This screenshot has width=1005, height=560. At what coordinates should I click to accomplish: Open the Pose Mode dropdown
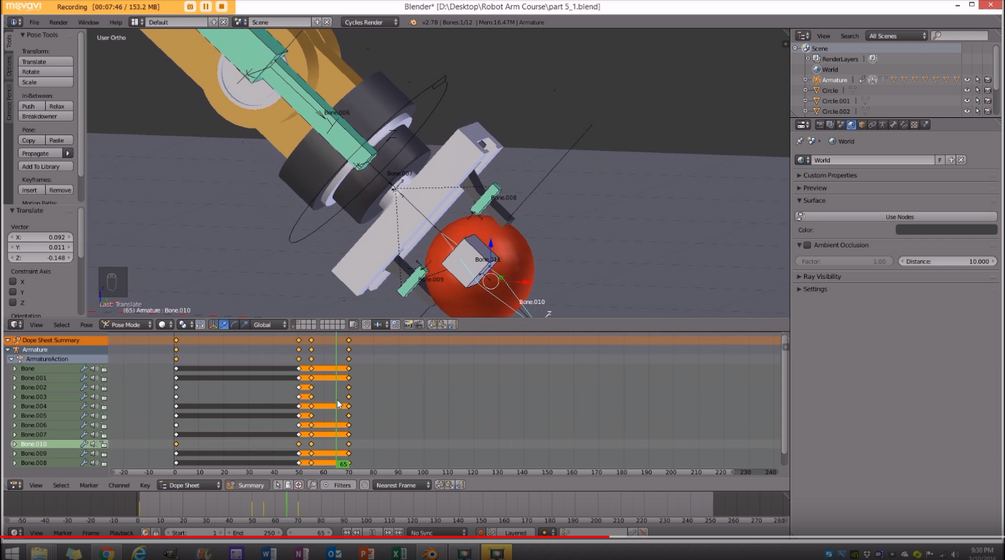127,325
